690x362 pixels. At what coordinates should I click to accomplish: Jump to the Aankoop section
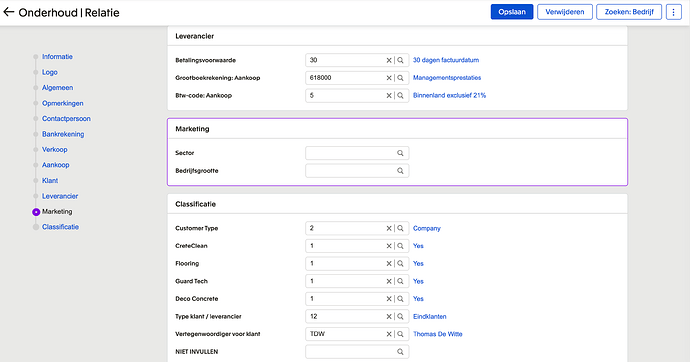[x=55, y=165]
